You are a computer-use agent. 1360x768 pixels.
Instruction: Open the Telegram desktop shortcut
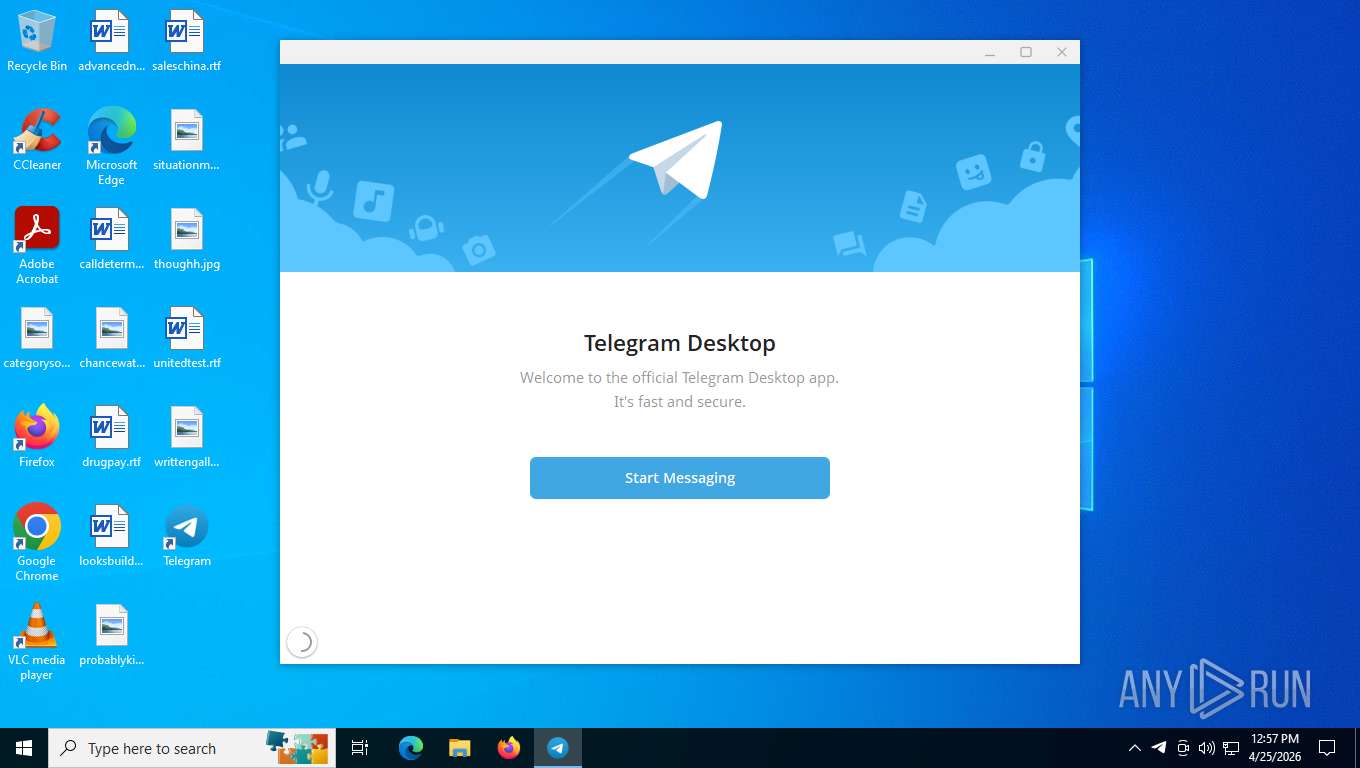click(186, 537)
